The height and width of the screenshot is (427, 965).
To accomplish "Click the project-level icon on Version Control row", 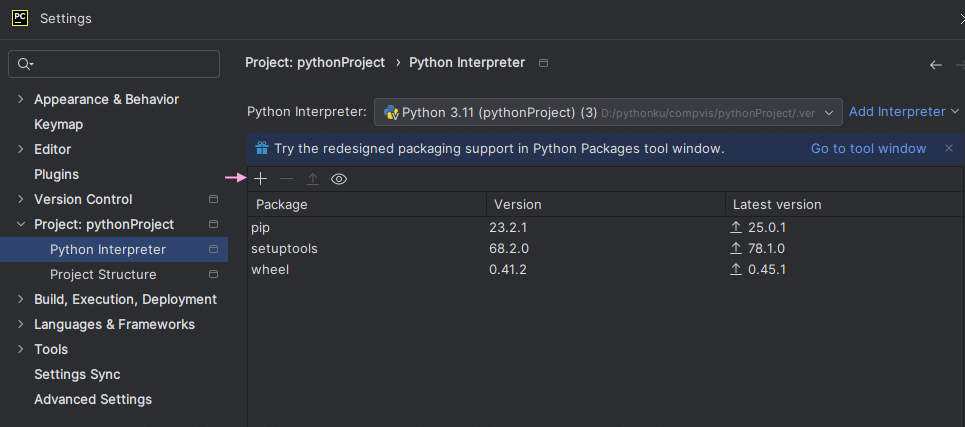I will [214, 199].
